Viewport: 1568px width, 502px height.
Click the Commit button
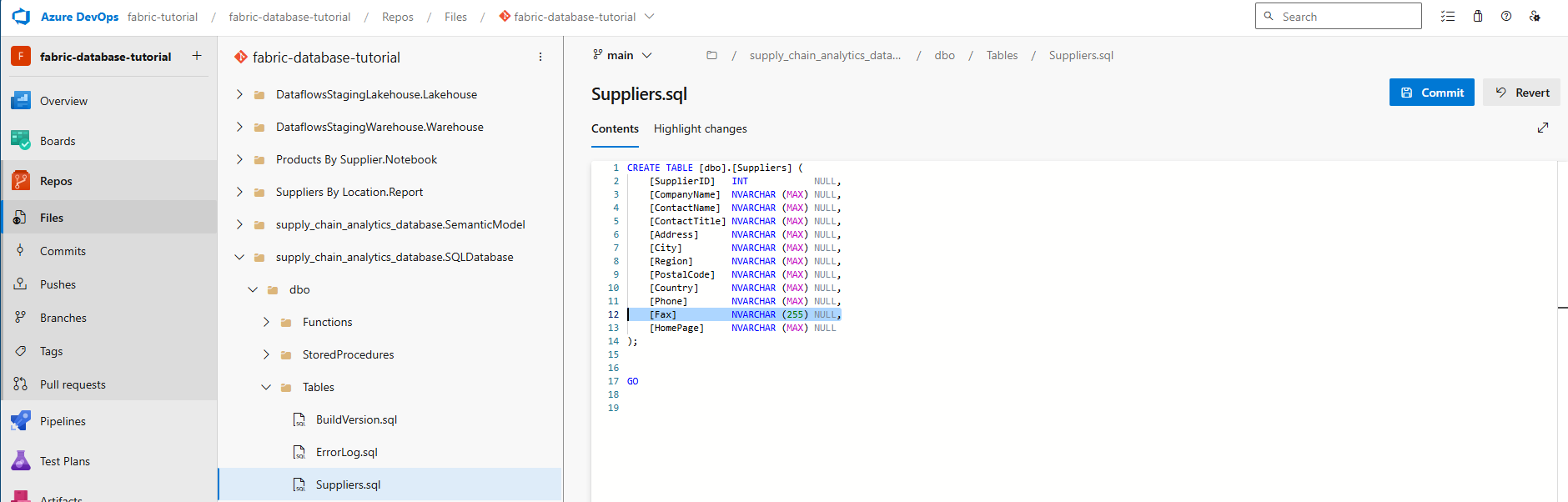(1431, 93)
